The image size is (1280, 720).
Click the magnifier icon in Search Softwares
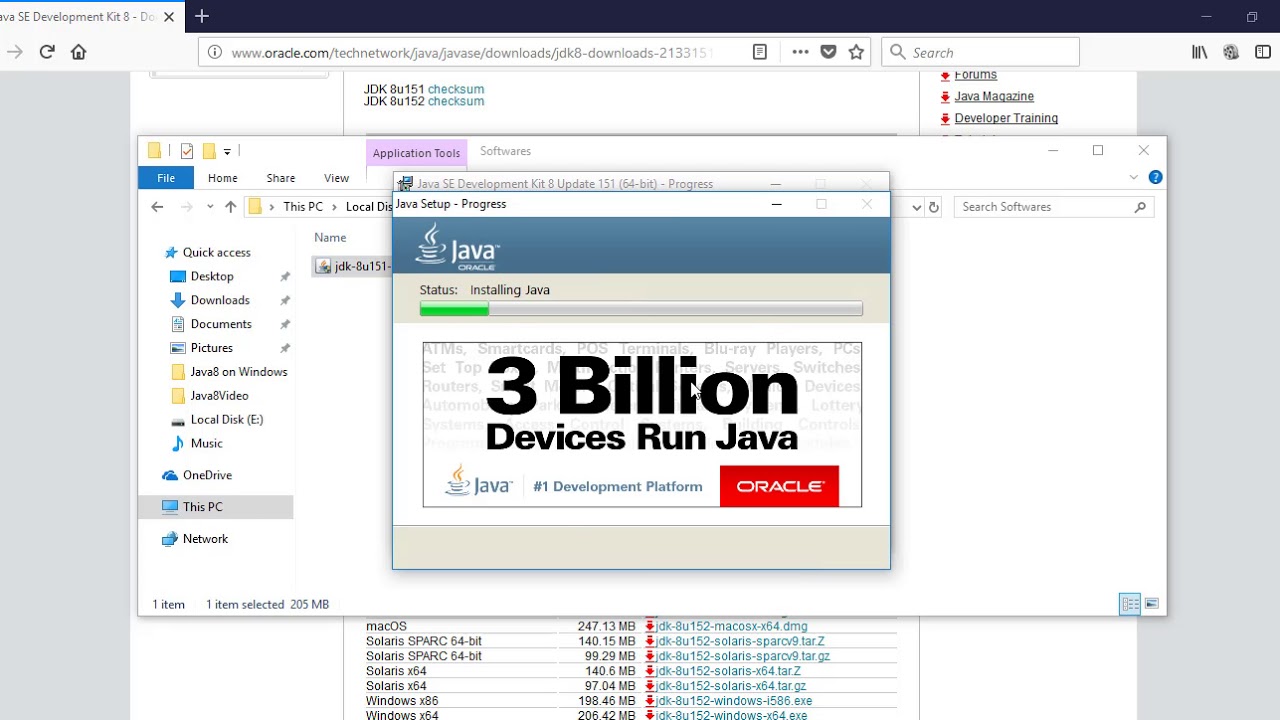pos(1140,207)
